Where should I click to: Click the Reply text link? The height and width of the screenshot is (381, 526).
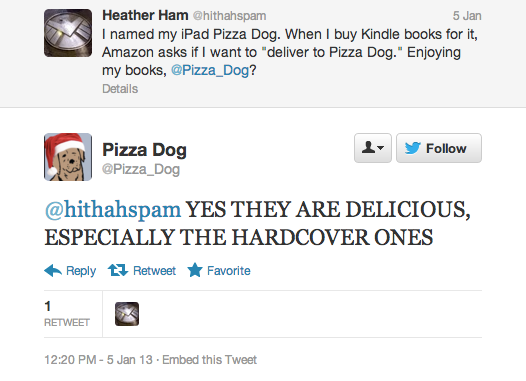(81, 271)
